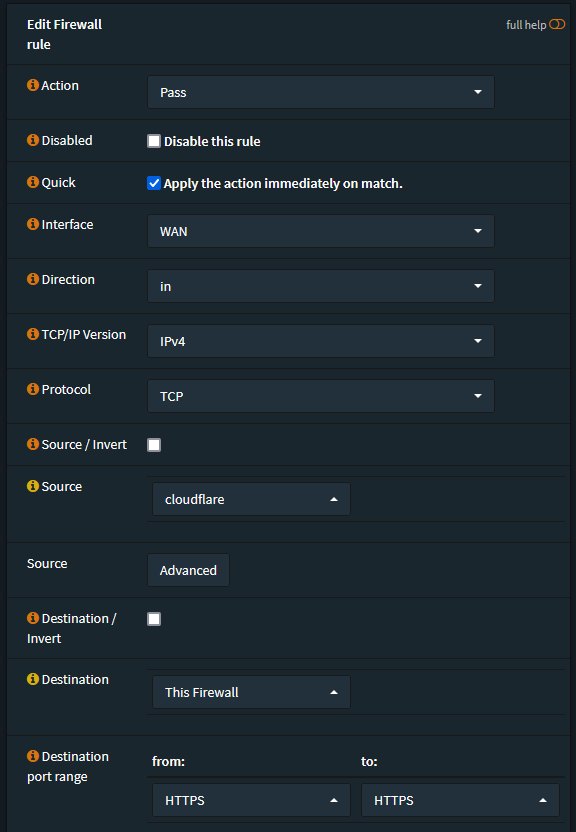Open help icon for TCP/IP Version

tap(33, 334)
